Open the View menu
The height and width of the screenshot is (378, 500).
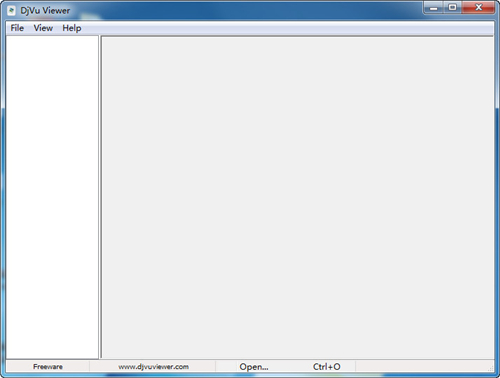tap(43, 28)
